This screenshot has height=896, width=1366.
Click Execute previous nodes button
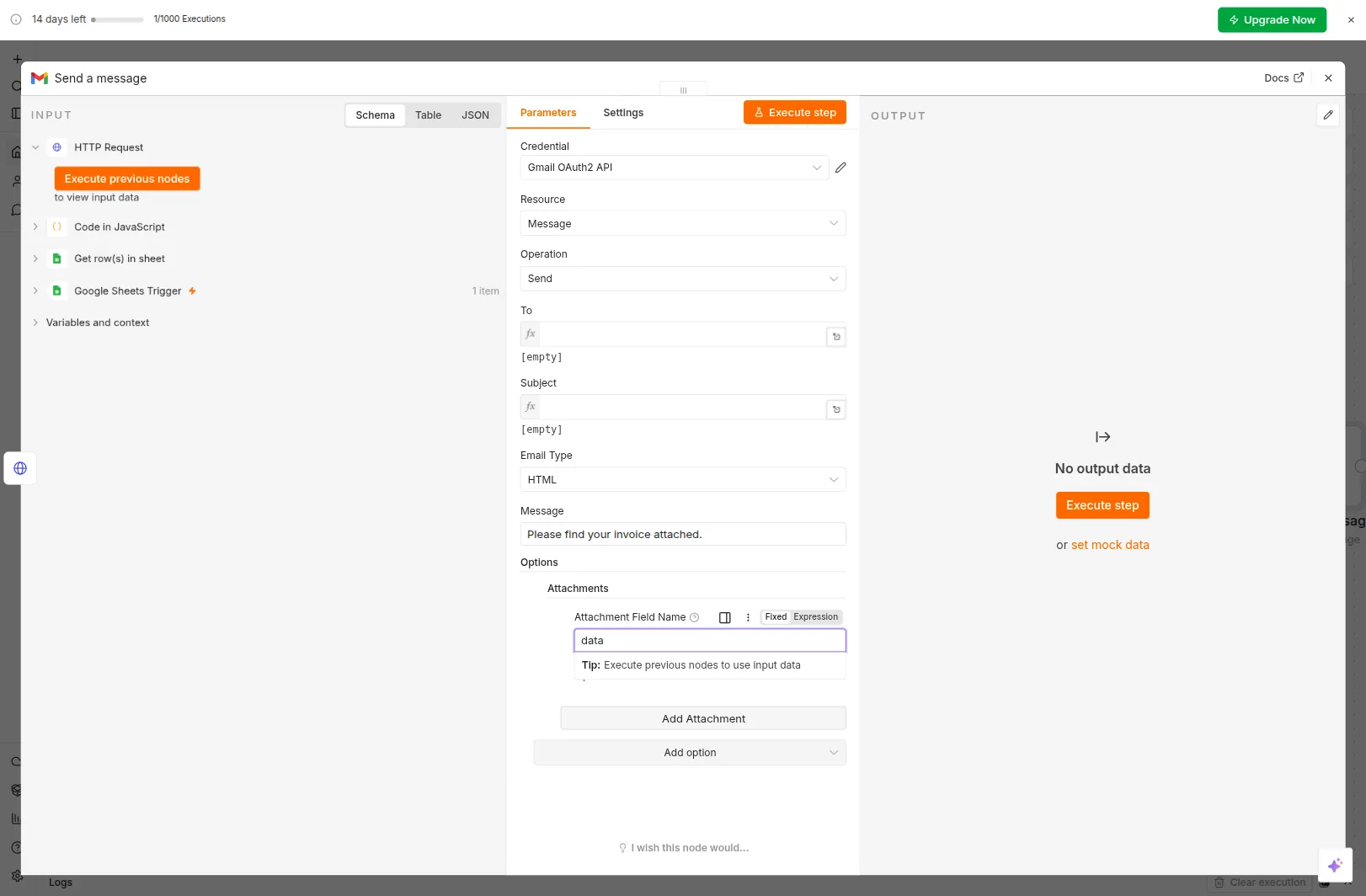pos(127,179)
